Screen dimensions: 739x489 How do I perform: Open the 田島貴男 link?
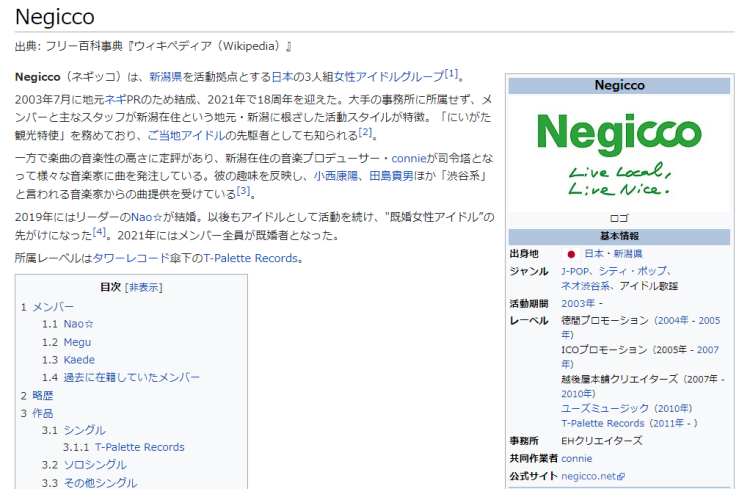point(391,176)
